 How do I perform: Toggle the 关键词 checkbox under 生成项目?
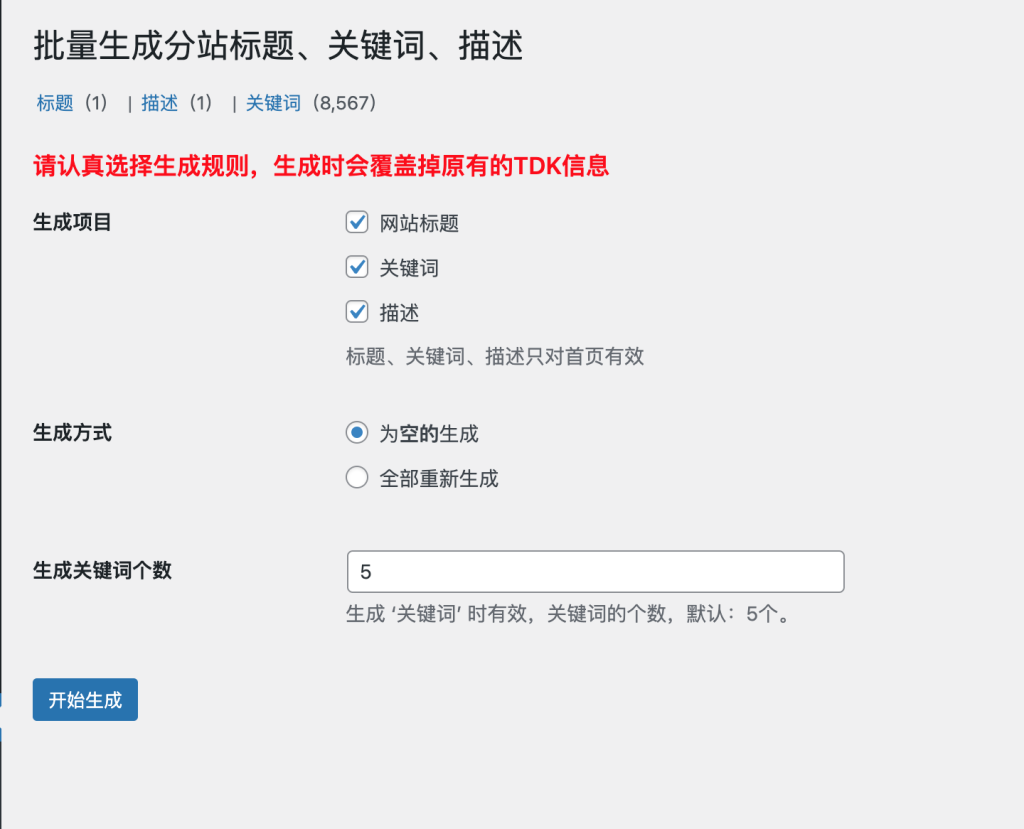357,267
